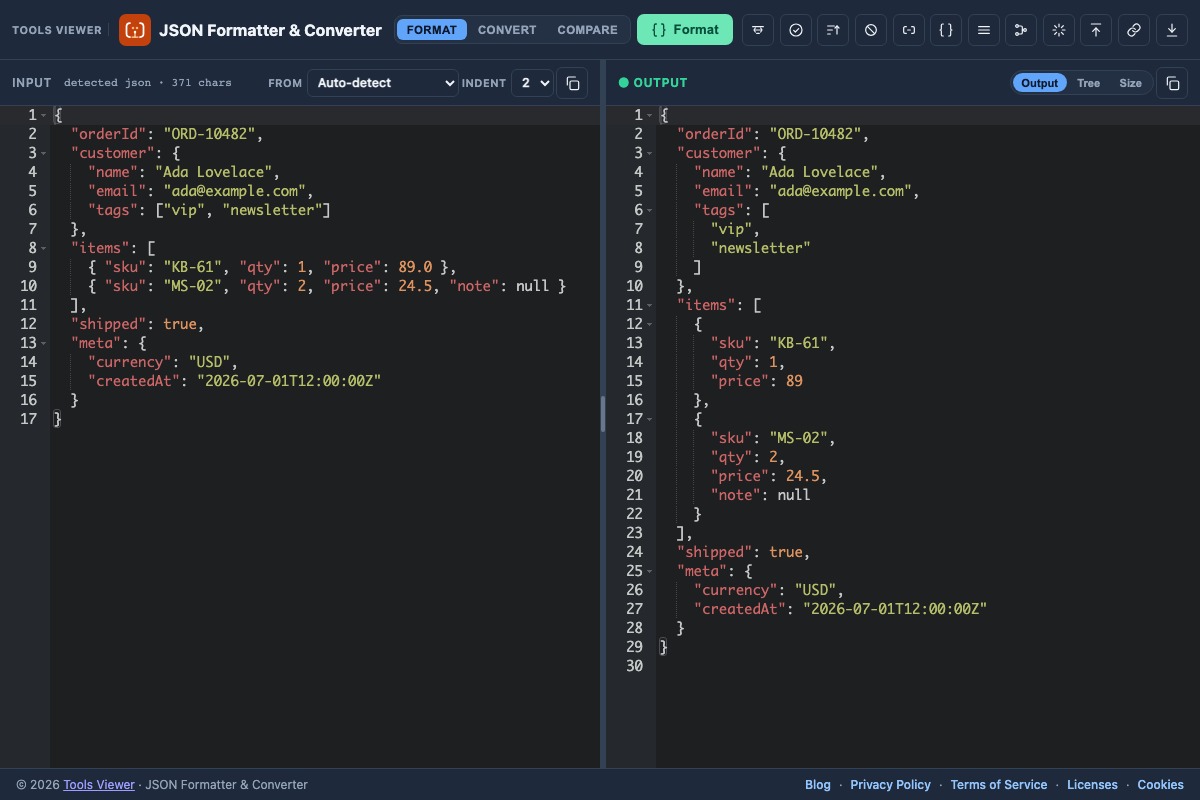Select the Size view tab
Image resolution: width=1200 pixels, height=800 pixels.
1130,83
